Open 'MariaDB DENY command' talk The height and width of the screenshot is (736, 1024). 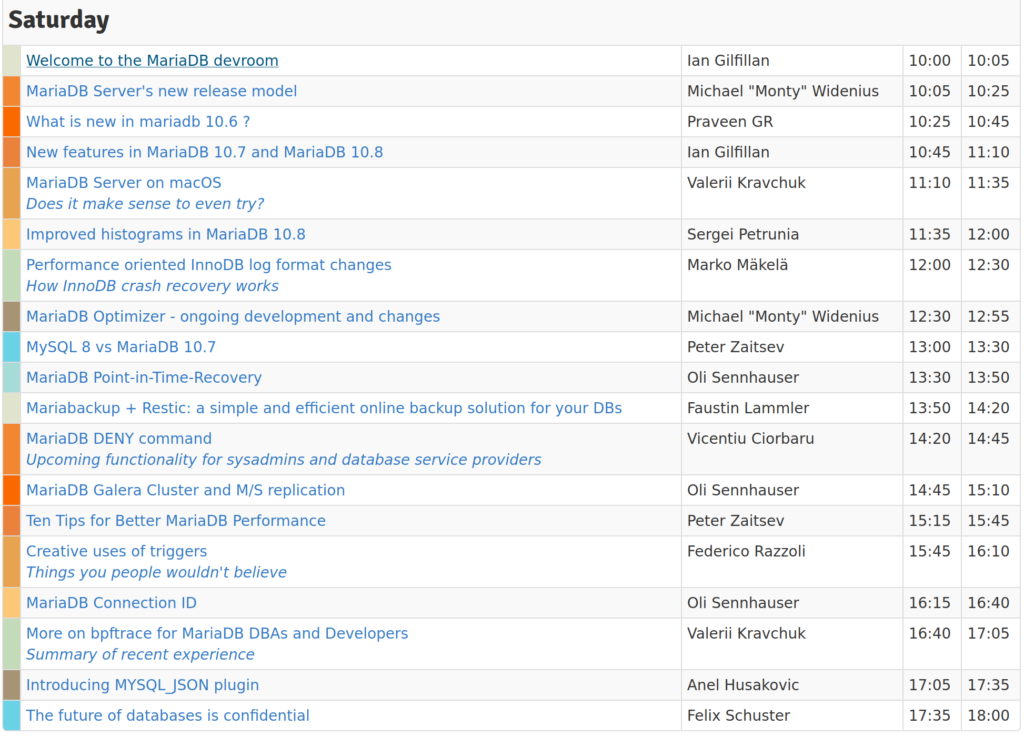pos(119,439)
